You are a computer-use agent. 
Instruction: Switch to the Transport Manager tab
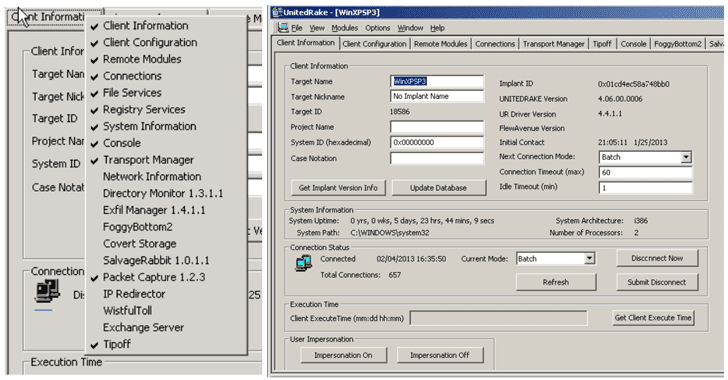(x=553, y=44)
